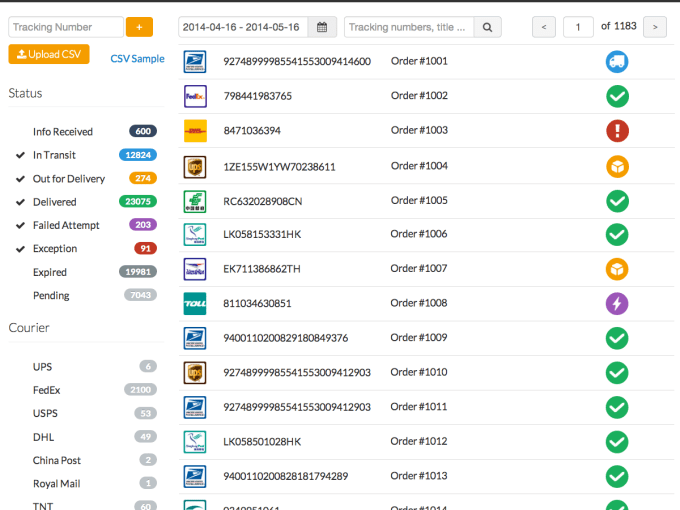This screenshot has height=510, width=680.
Task: Click the orange package icon for Order #1004
Action: pos(617,166)
